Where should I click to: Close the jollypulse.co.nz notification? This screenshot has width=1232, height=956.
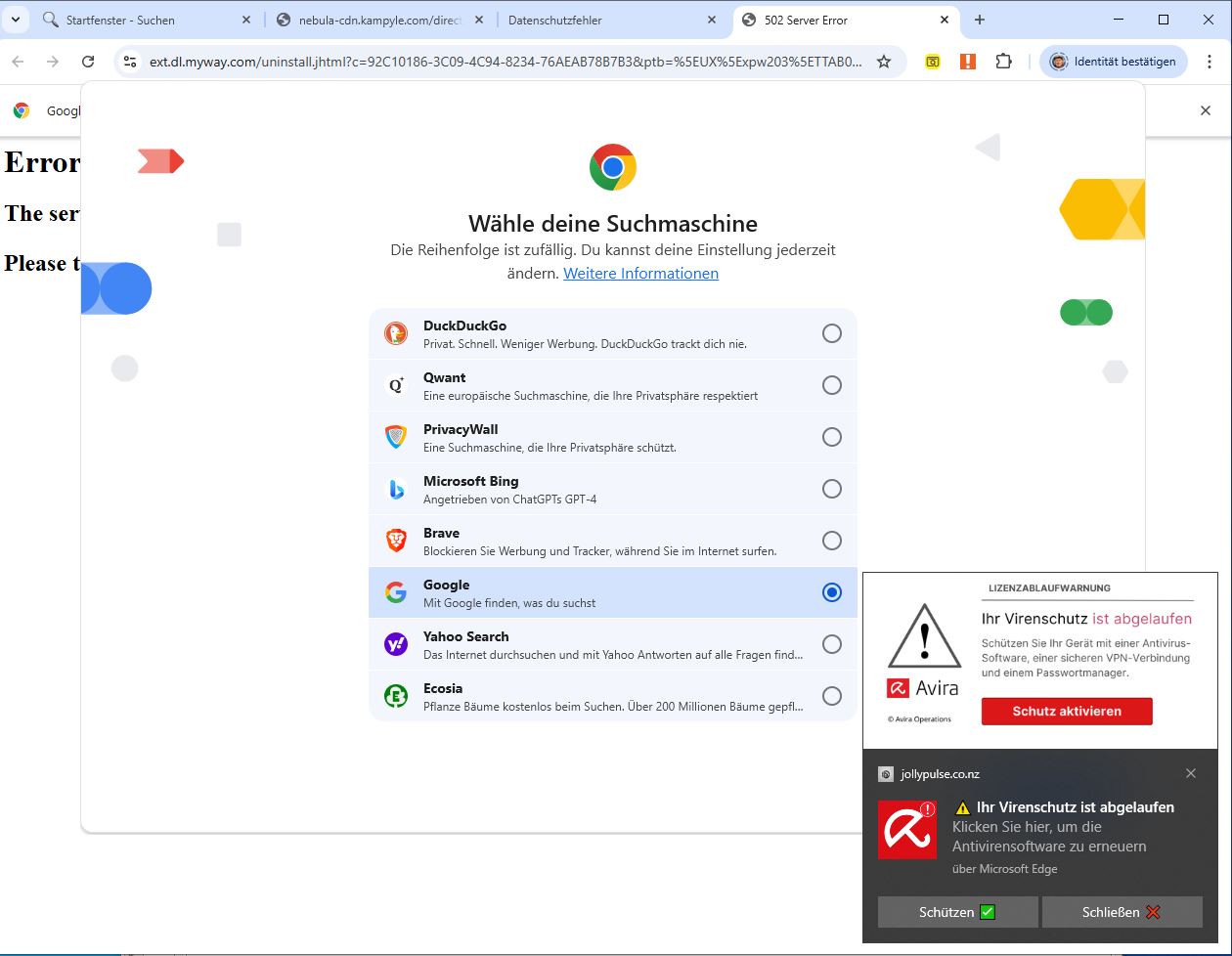pyautogui.click(x=1190, y=773)
